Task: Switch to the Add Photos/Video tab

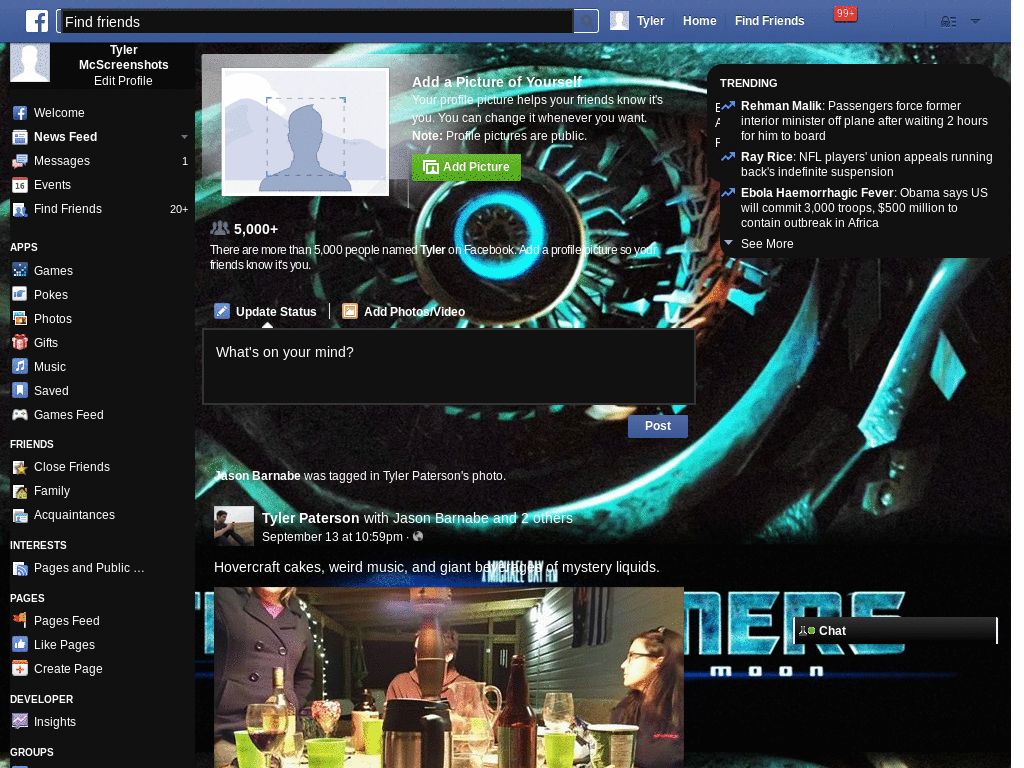Action: [404, 312]
